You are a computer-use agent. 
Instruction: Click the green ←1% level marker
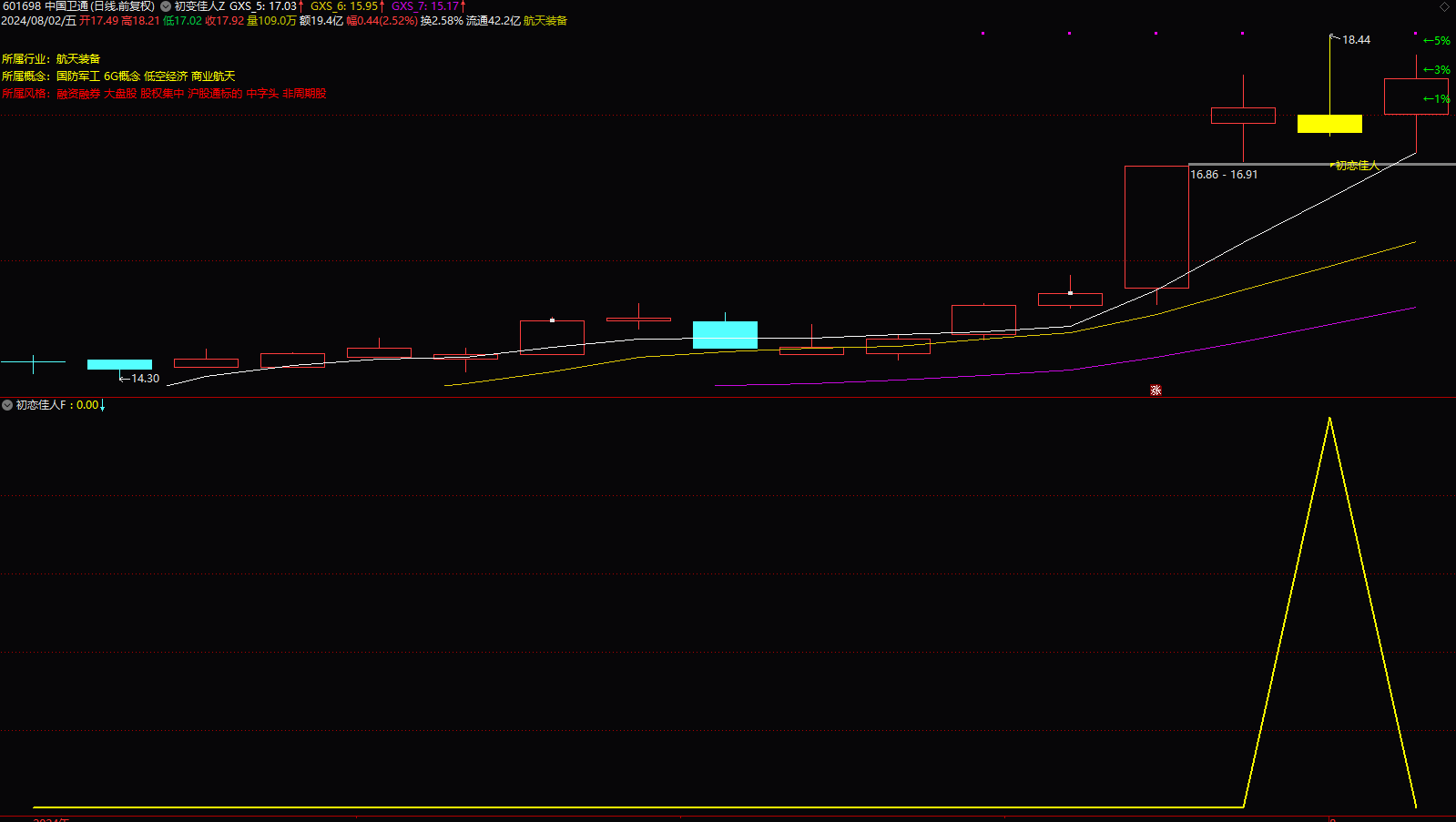[x=1437, y=99]
